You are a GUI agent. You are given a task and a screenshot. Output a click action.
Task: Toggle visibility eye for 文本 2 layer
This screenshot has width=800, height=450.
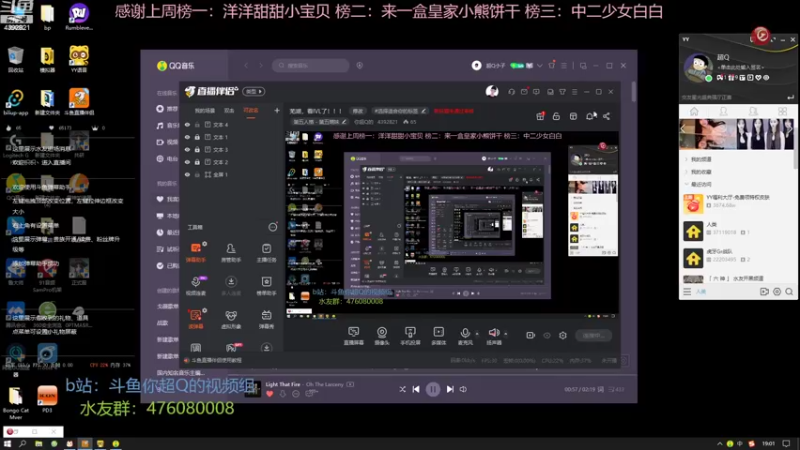click(188, 162)
